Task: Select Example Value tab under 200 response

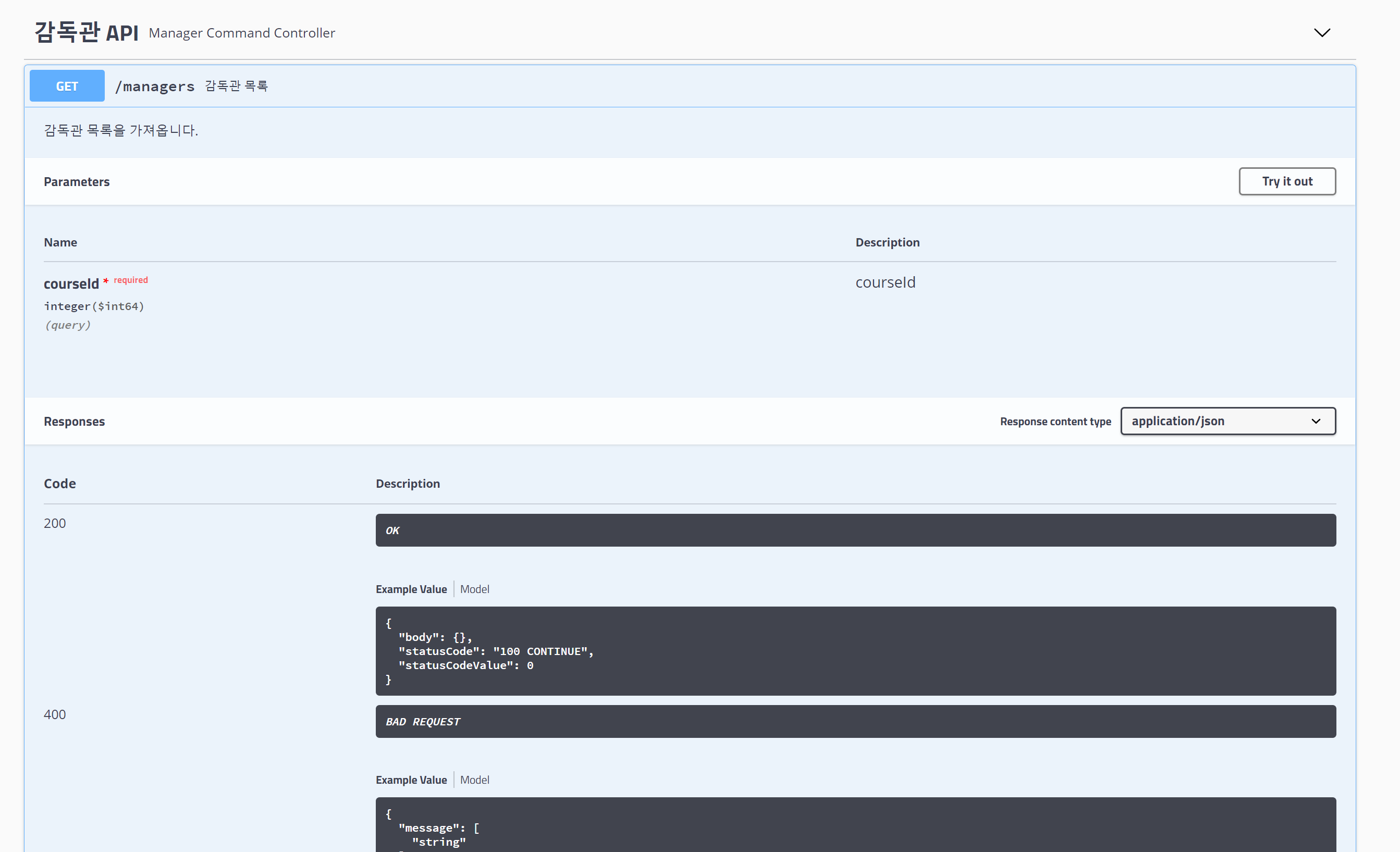Action: (x=411, y=589)
